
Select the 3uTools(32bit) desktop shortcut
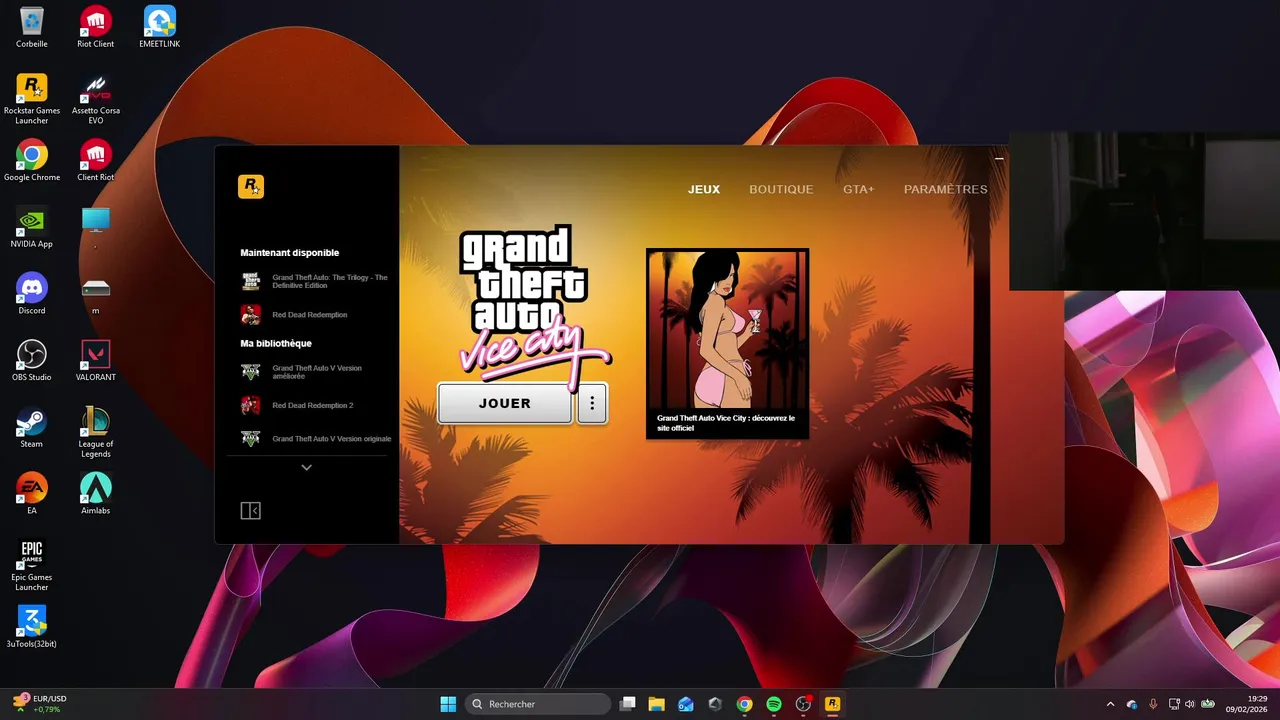coord(32,627)
